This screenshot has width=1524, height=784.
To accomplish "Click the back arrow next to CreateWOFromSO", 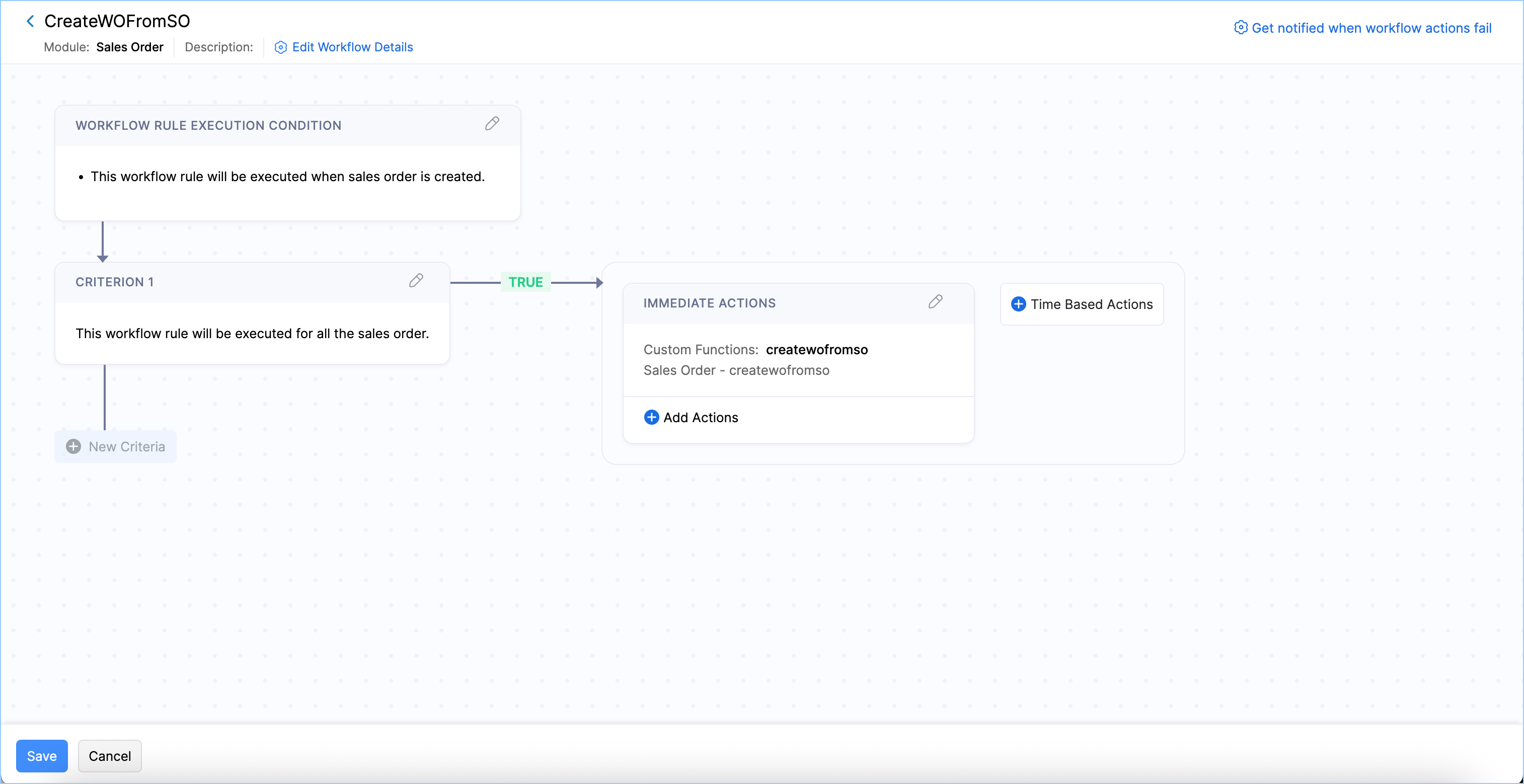I will [30, 21].
